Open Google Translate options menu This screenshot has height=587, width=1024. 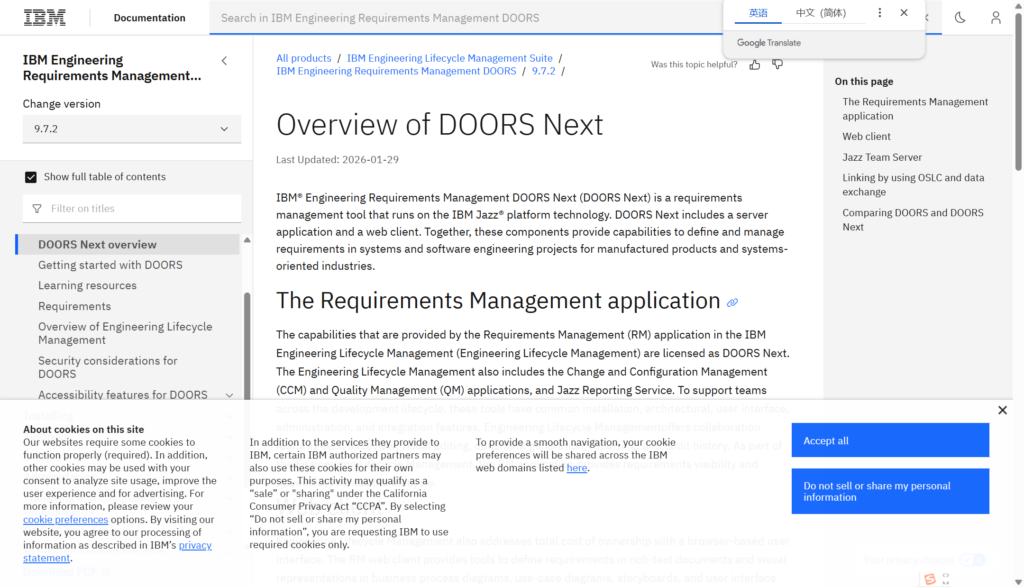coord(880,13)
